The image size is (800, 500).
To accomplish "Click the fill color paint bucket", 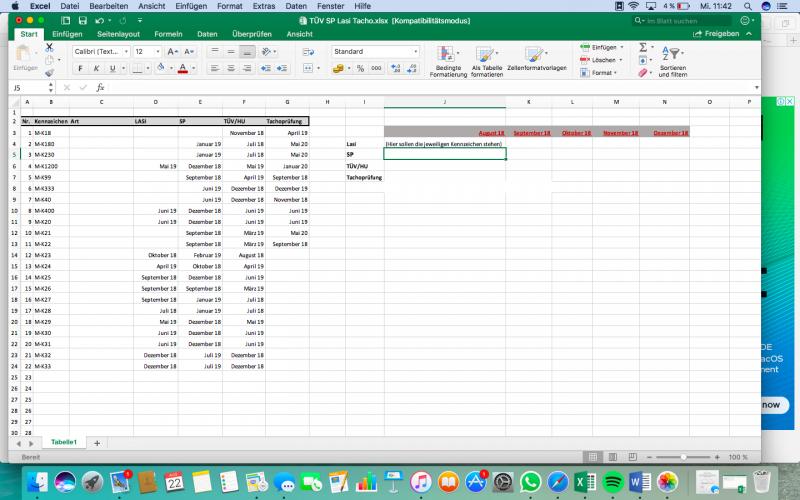I will point(161,68).
